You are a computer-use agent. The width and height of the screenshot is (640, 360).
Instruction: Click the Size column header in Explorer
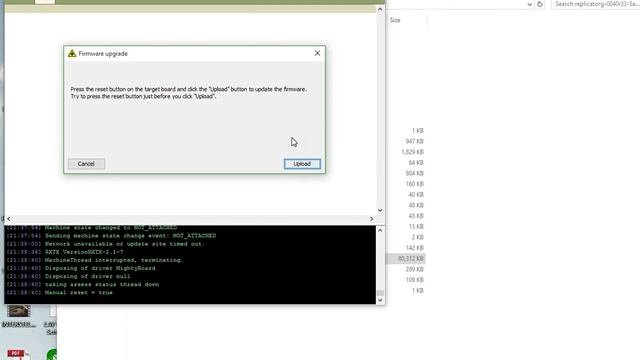[395, 20]
